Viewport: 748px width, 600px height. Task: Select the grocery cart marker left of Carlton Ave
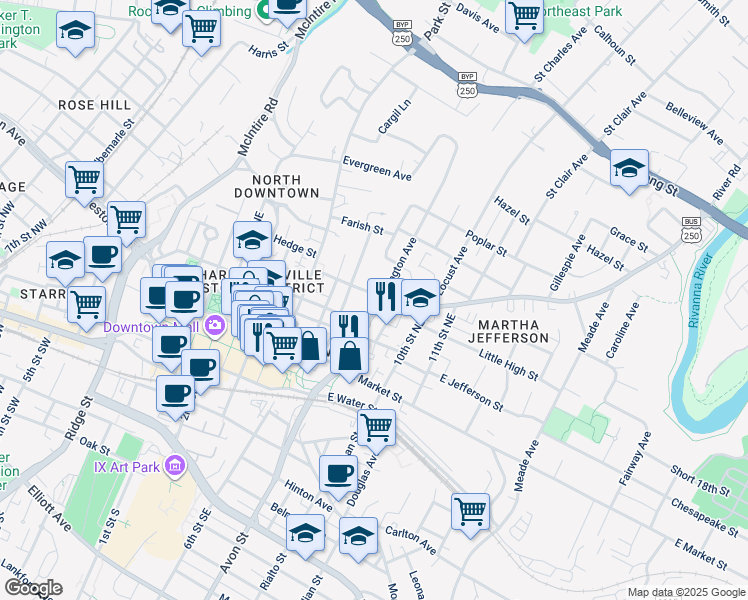point(470,511)
